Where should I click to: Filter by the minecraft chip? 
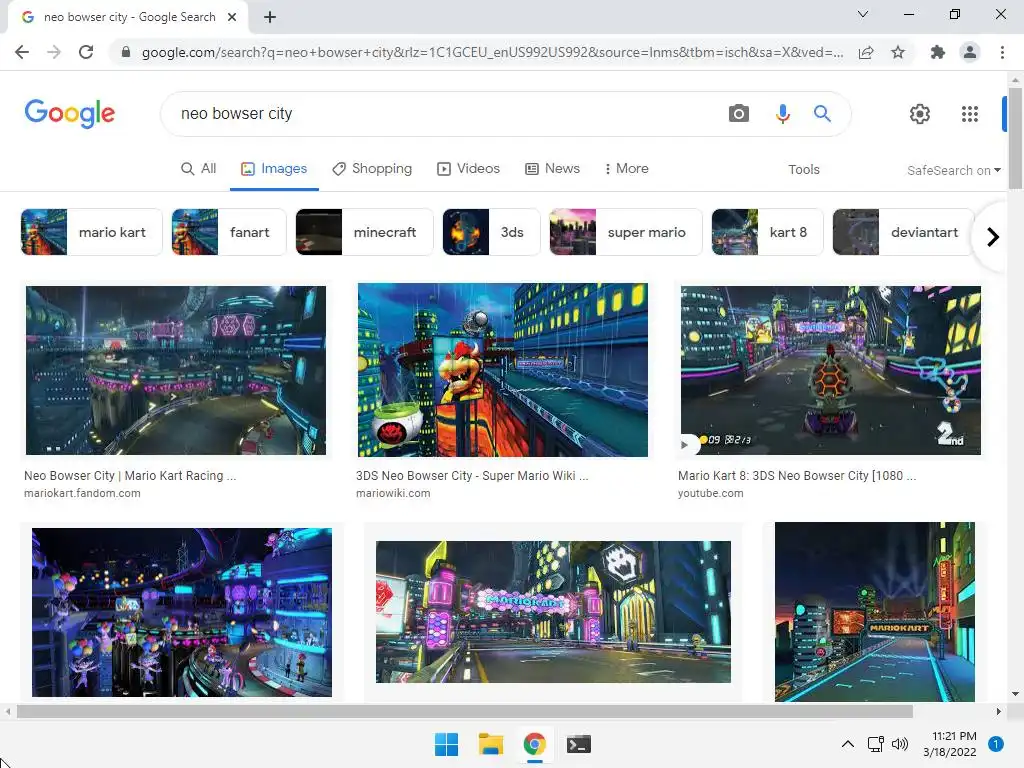364,232
